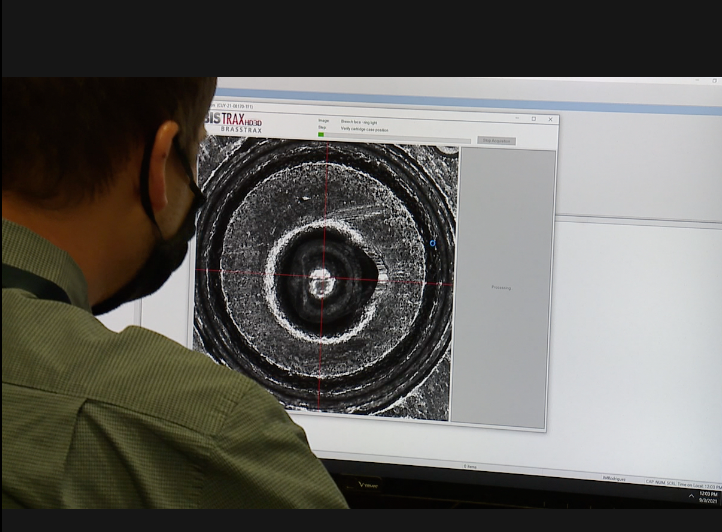Click the '6 items' status bar text

[x=470, y=466]
